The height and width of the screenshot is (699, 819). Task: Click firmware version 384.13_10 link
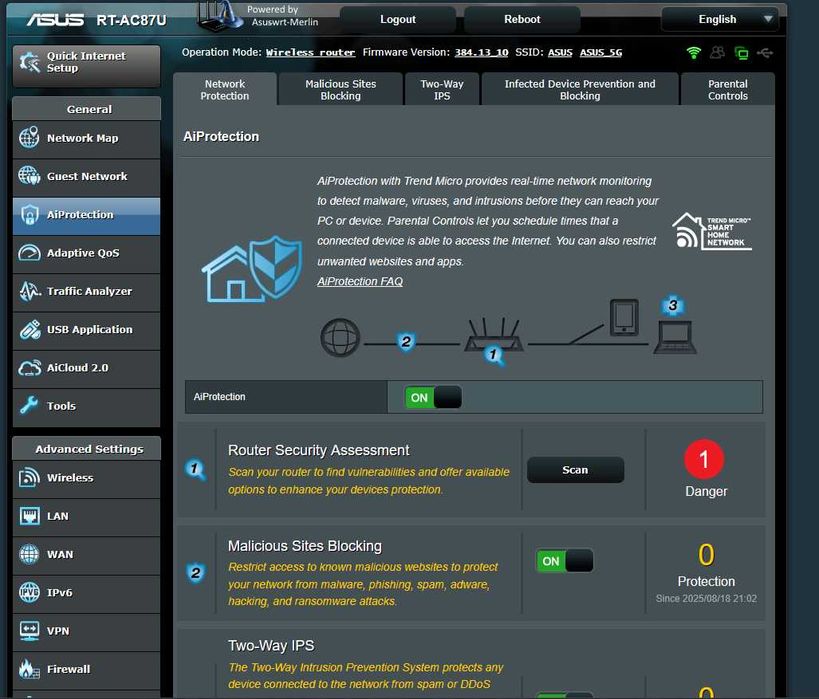tap(481, 53)
